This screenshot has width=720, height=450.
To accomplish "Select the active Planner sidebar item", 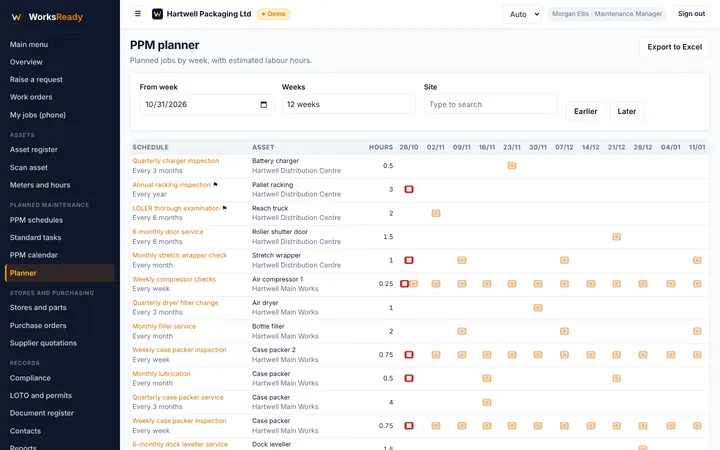I will point(60,273).
